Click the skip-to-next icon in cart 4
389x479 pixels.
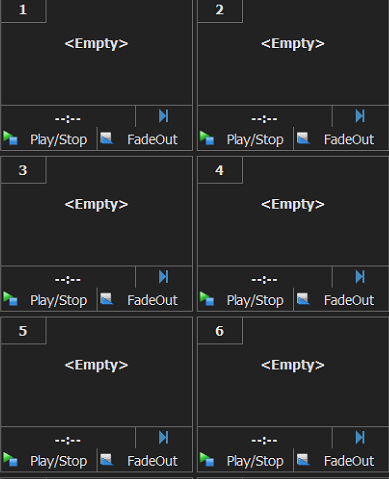(x=360, y=277)
